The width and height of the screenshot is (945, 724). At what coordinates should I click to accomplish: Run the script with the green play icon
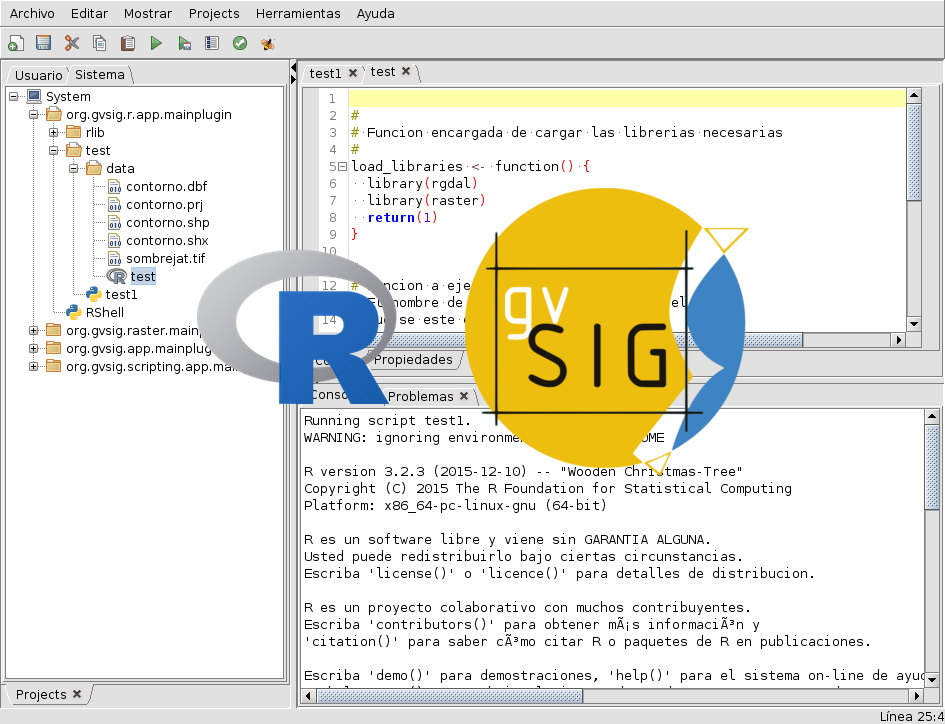tap(156, 43)
